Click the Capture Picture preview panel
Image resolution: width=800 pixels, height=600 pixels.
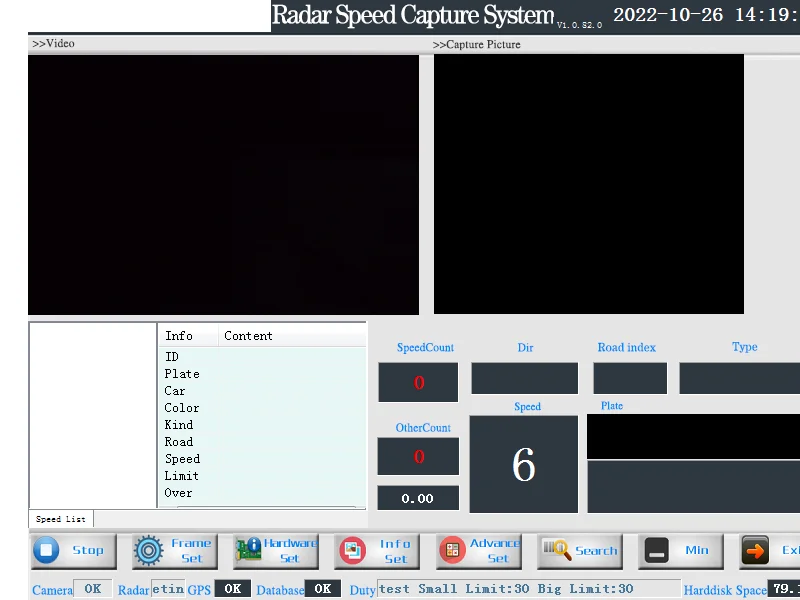(589, 184)
